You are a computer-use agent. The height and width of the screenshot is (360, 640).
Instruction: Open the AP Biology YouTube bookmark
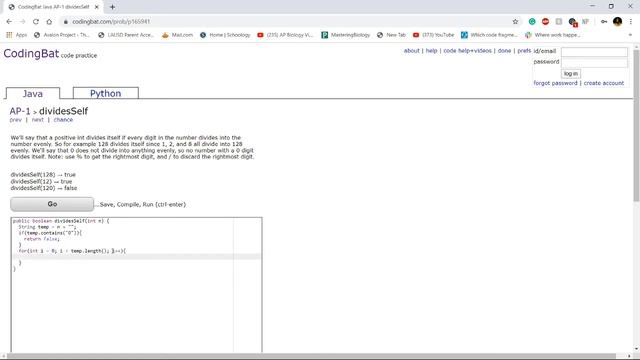(285, 35)
